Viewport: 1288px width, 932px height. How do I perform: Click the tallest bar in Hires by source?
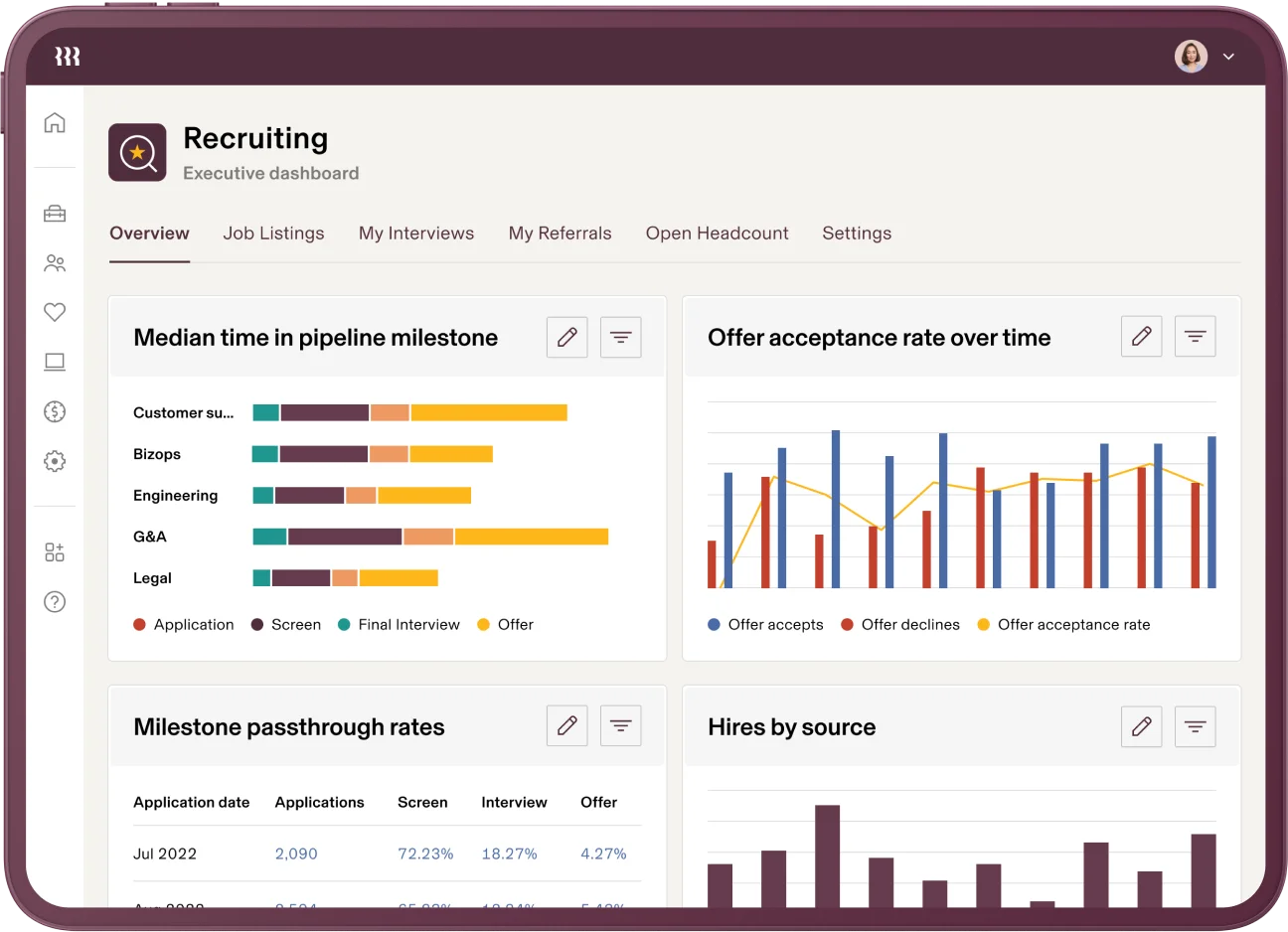[828, 855]
